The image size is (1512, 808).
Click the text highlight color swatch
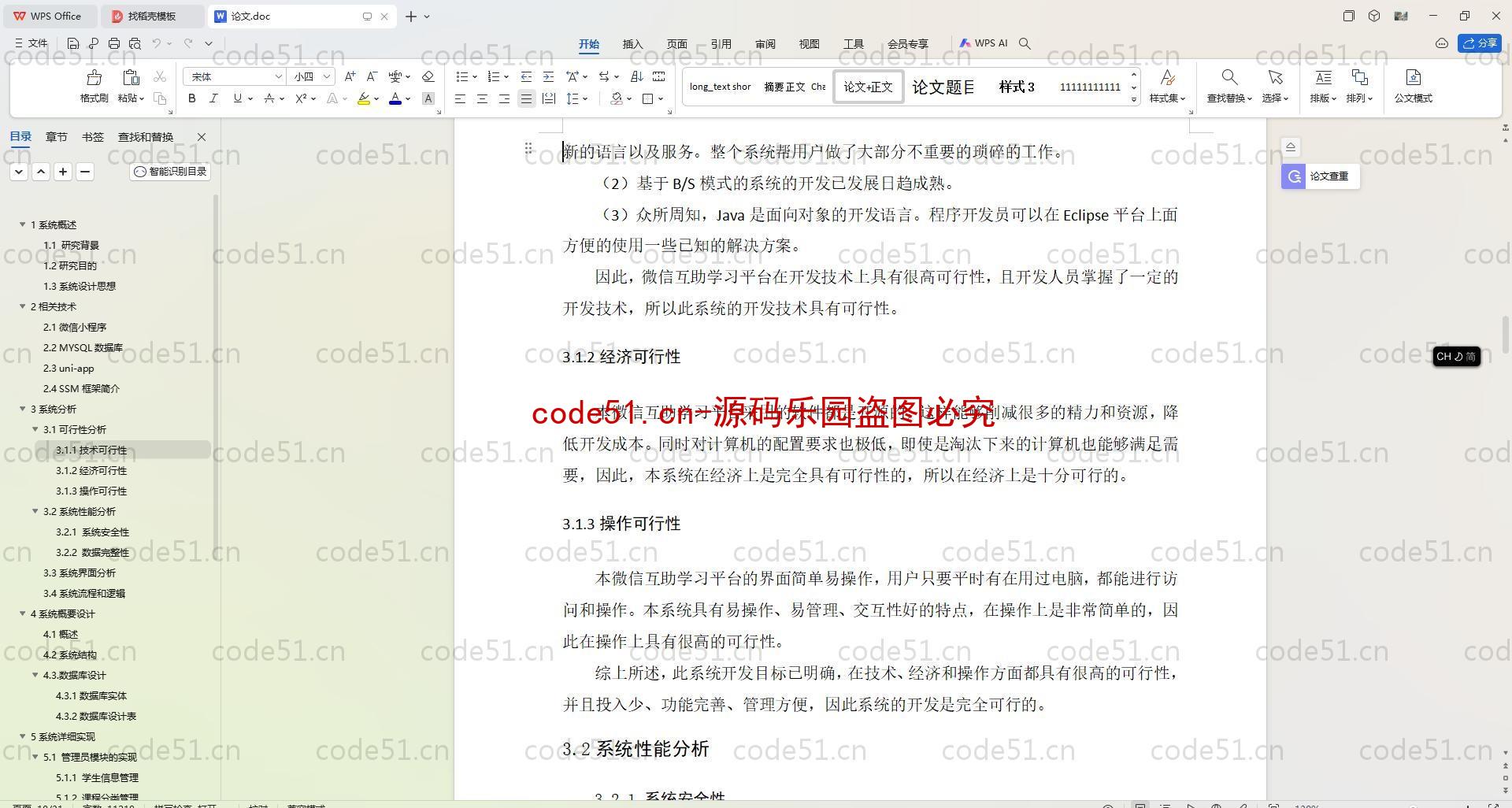coord(364,98)
